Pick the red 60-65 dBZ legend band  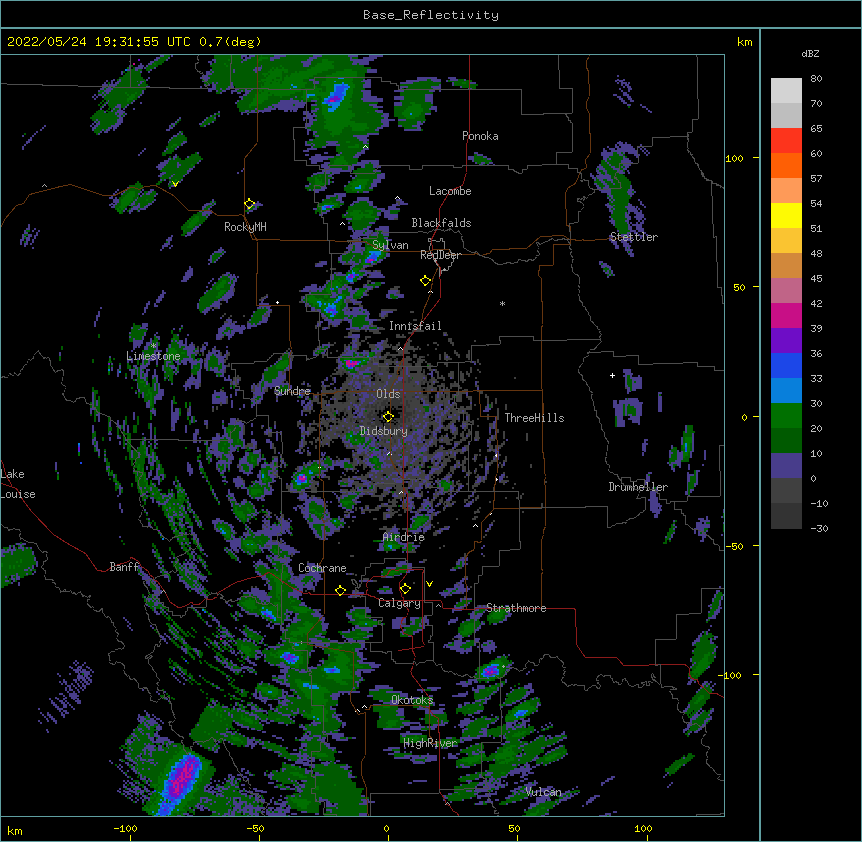(x=786, y=141)
